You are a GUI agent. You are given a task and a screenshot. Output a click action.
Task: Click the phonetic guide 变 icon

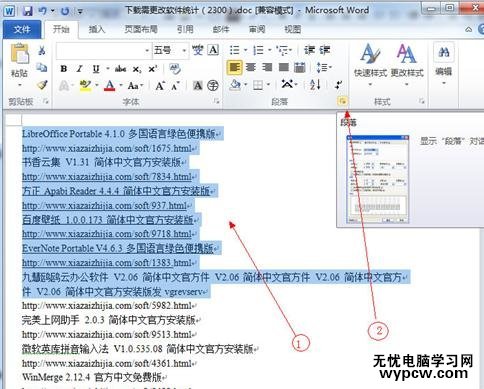coord(197,50)
